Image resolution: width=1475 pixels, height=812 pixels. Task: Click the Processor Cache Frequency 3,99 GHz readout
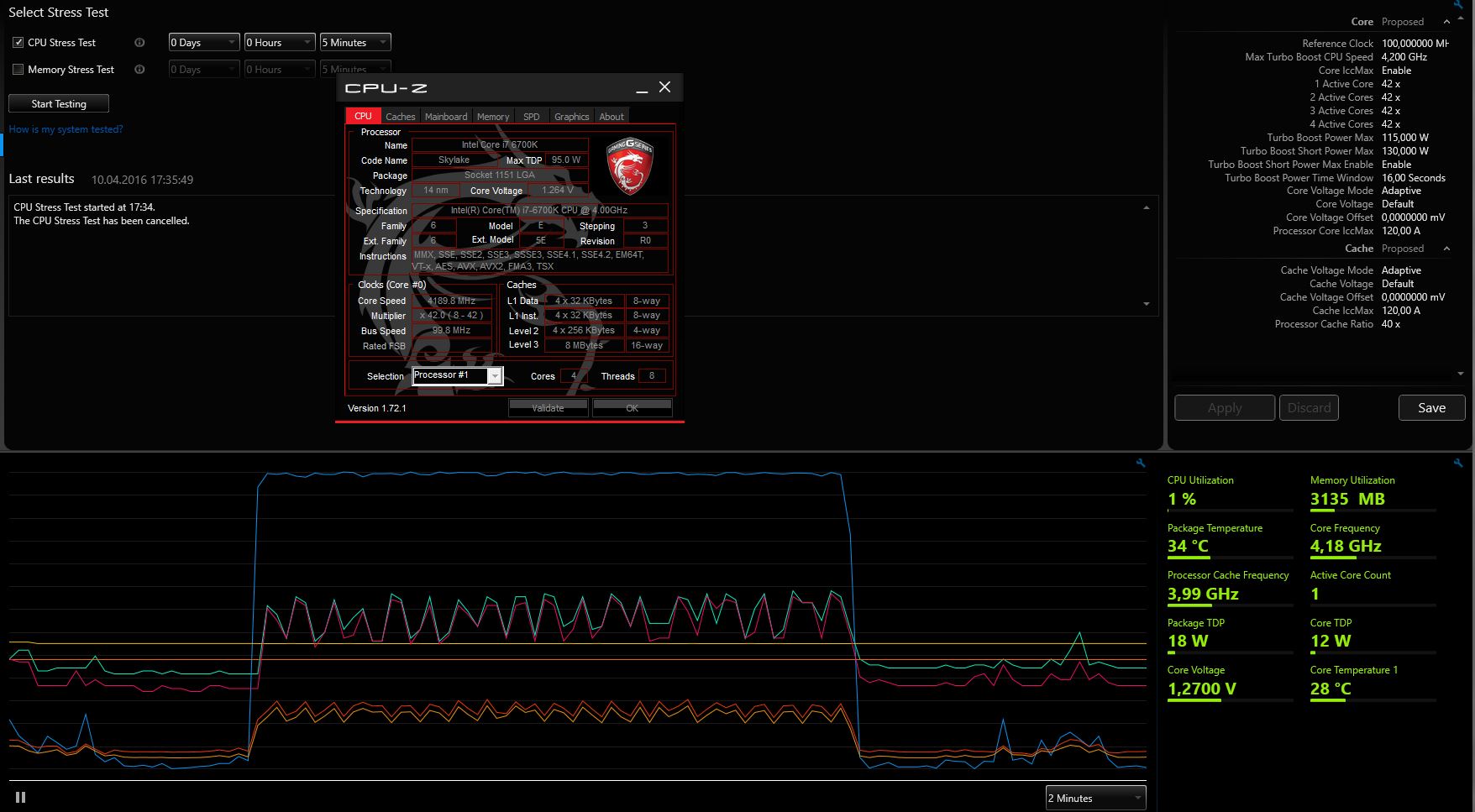click(1230, 586)
